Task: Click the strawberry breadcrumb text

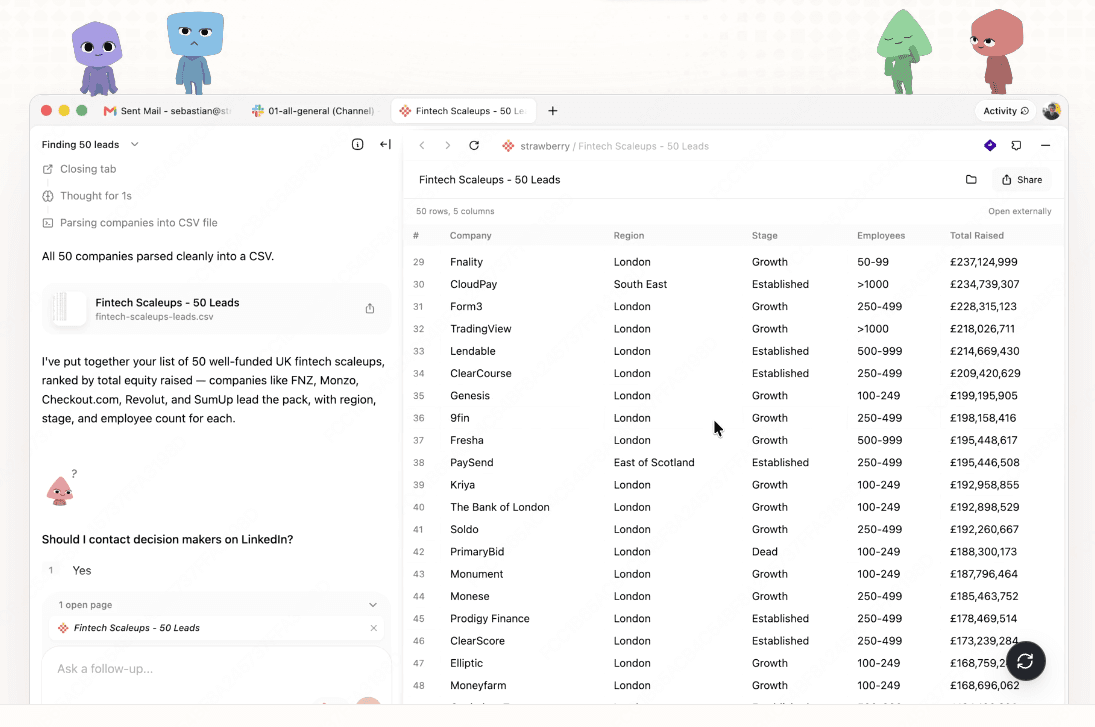Action: click(x=545, y=146)
